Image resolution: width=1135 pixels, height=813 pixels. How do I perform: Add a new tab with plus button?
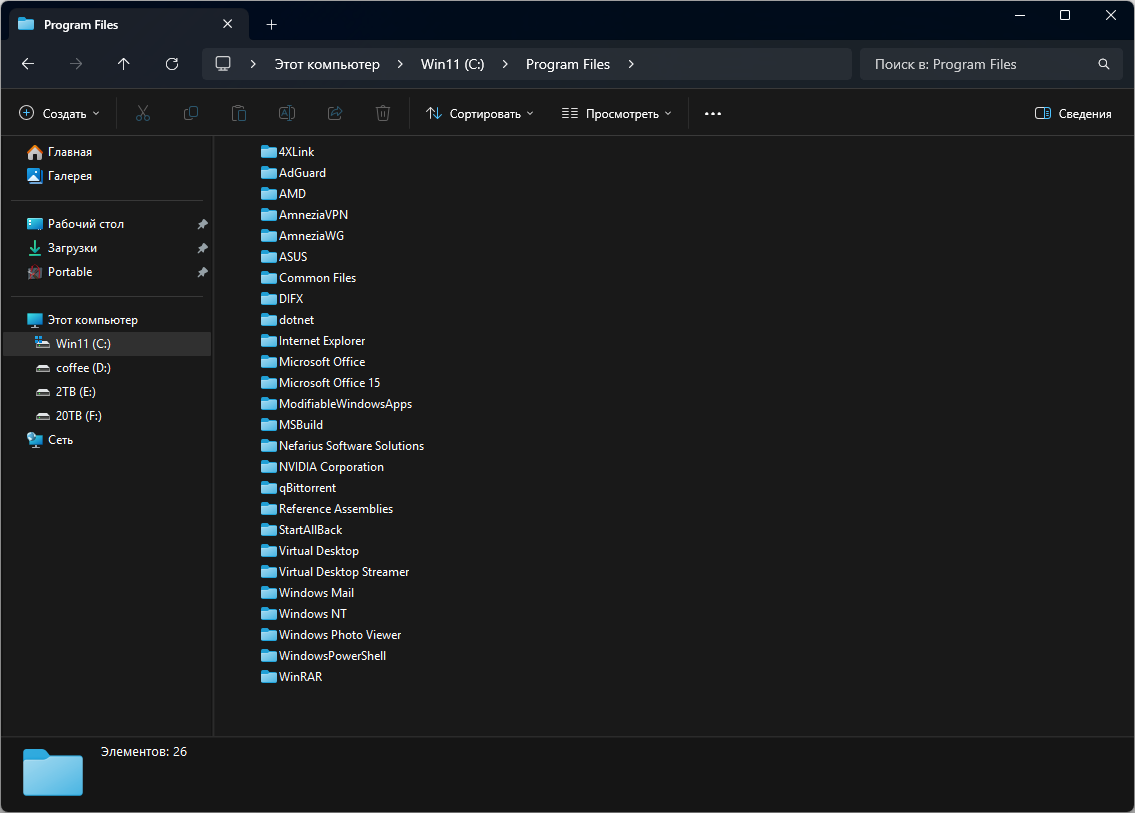tap(271, 25)
